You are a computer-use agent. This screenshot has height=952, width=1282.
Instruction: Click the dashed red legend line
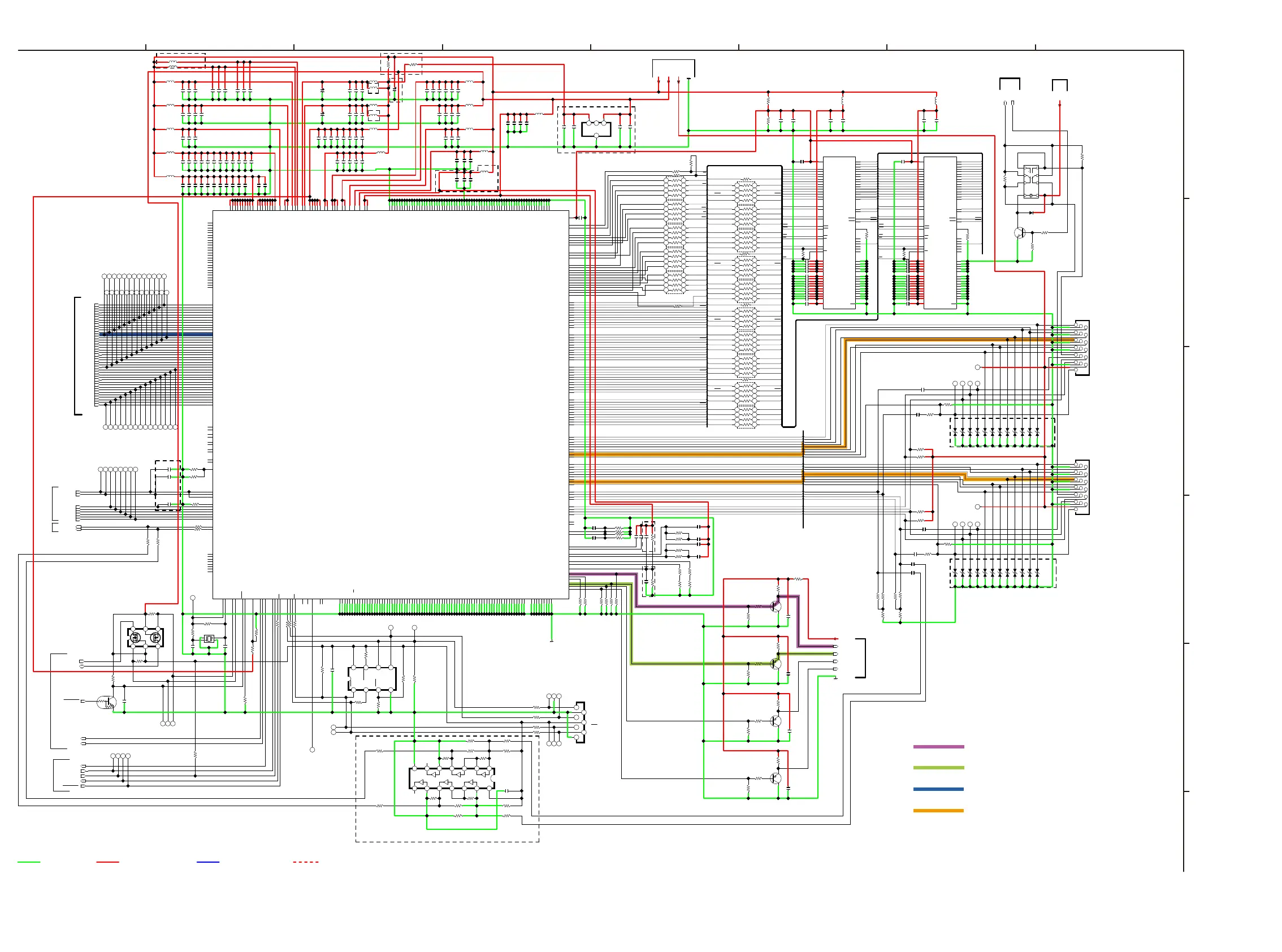(x=305, y=862)
